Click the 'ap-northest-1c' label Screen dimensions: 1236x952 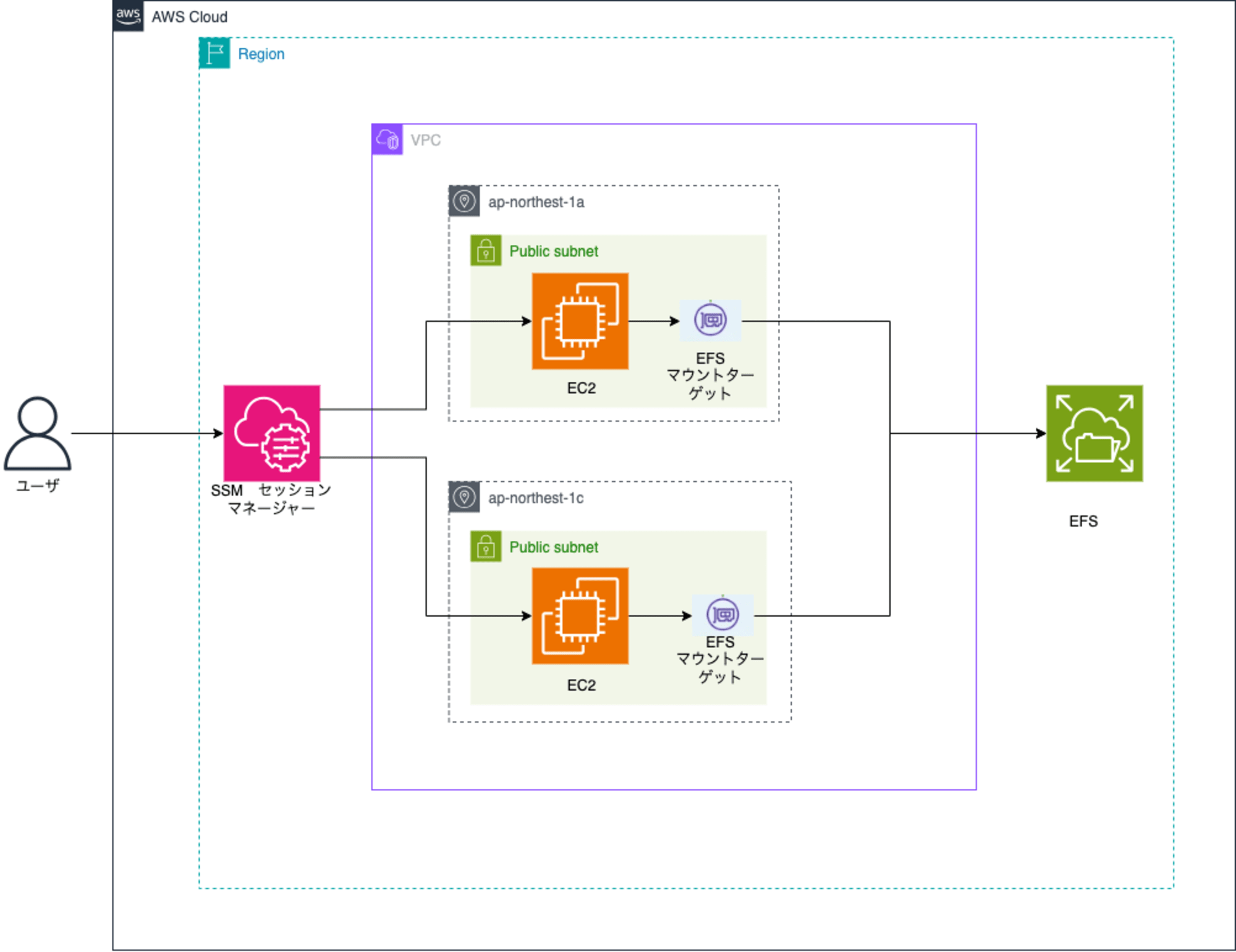(536, 498)
